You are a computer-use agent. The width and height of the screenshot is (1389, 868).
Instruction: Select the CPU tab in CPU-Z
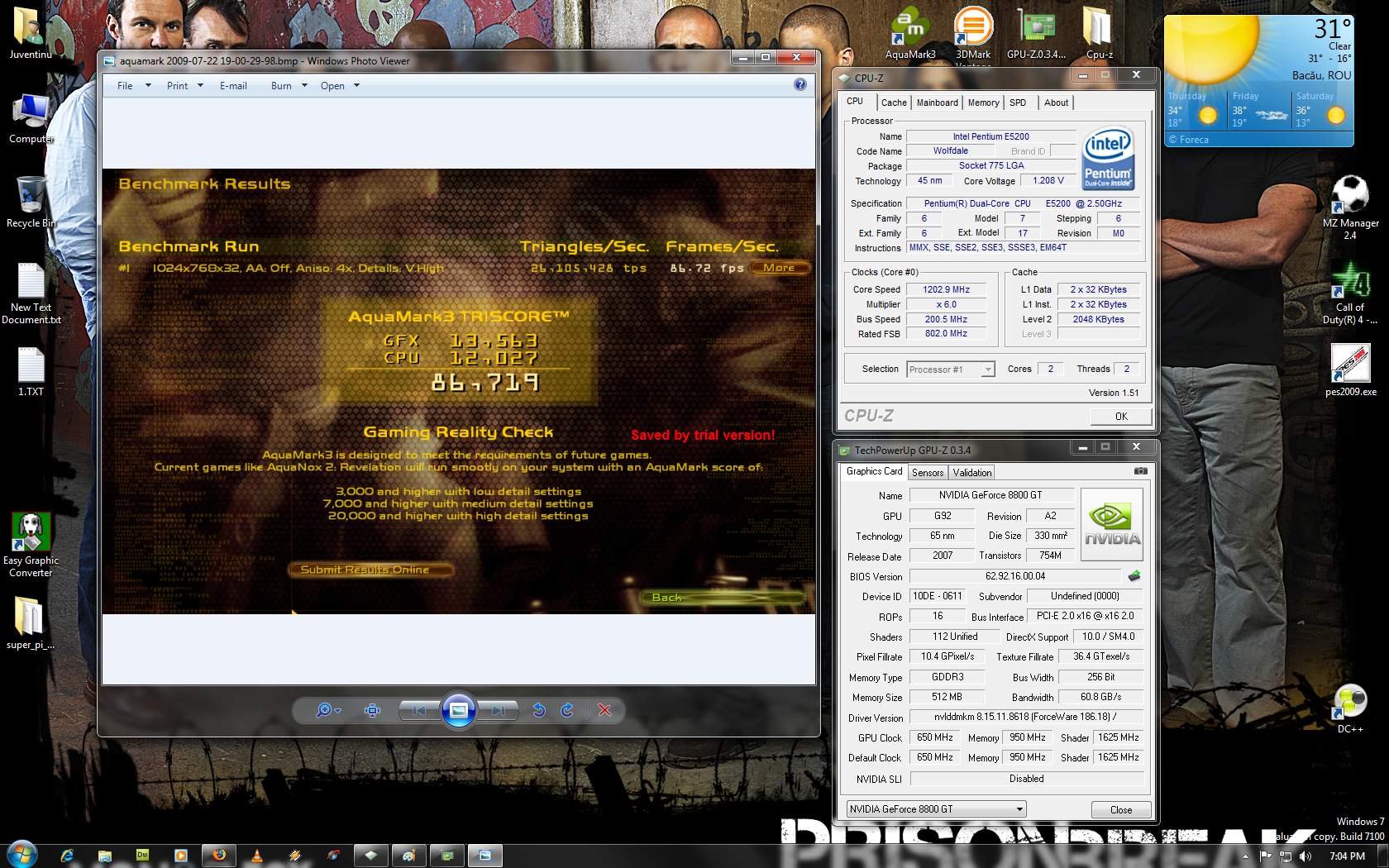pyautogui.click(x=855, y=101)
